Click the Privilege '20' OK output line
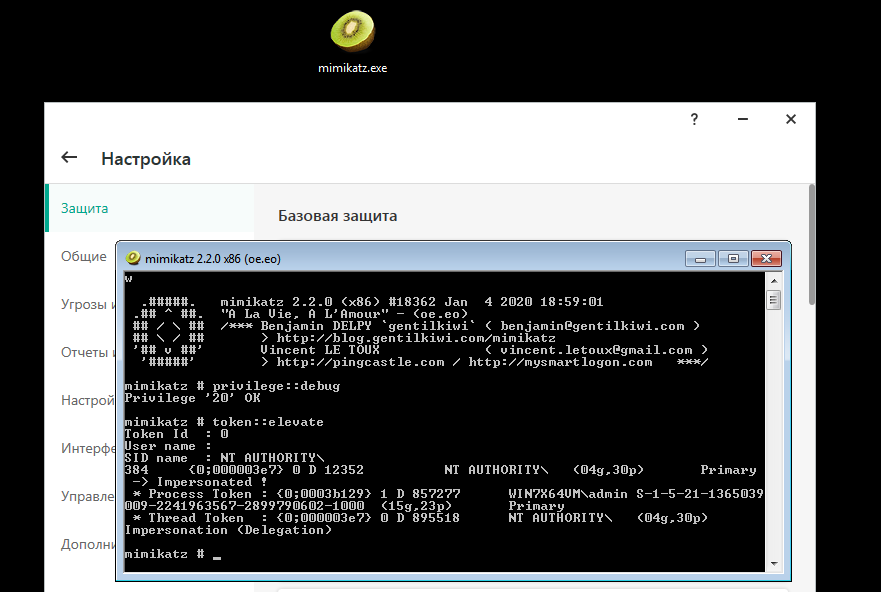Image resolution: width=881 pixels, height=592 pixels. click(193, 398)
